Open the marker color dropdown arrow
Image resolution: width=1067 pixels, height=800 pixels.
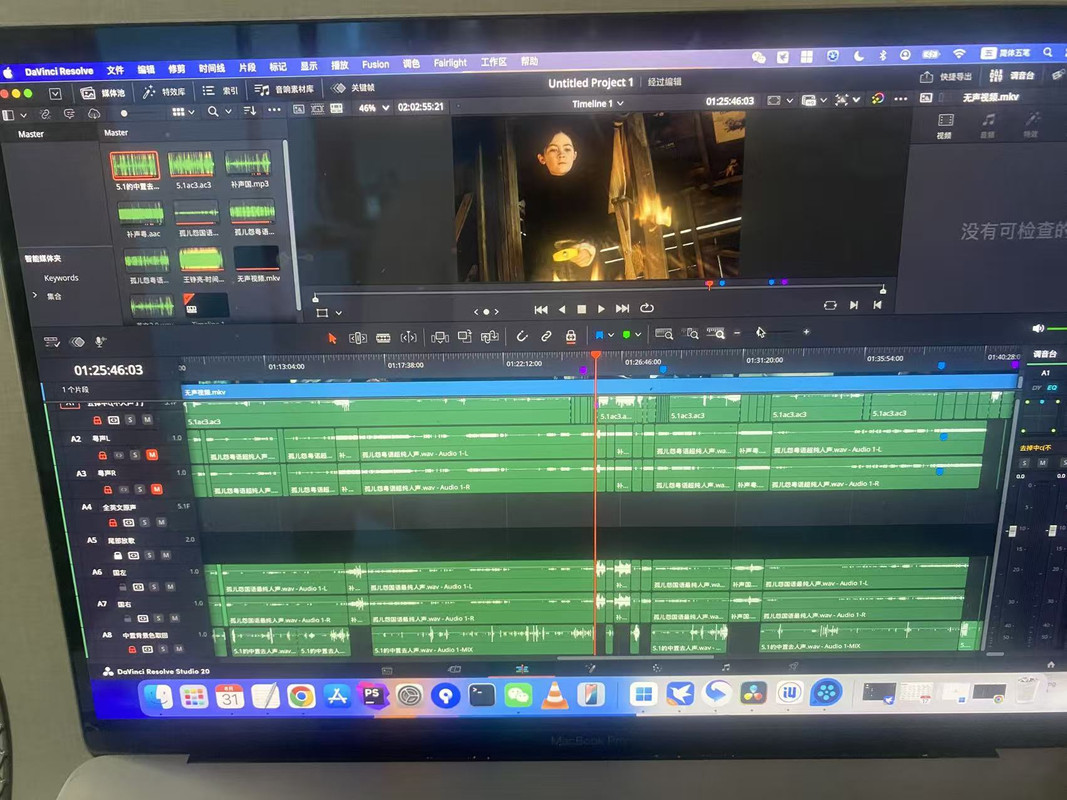point(638,335)
